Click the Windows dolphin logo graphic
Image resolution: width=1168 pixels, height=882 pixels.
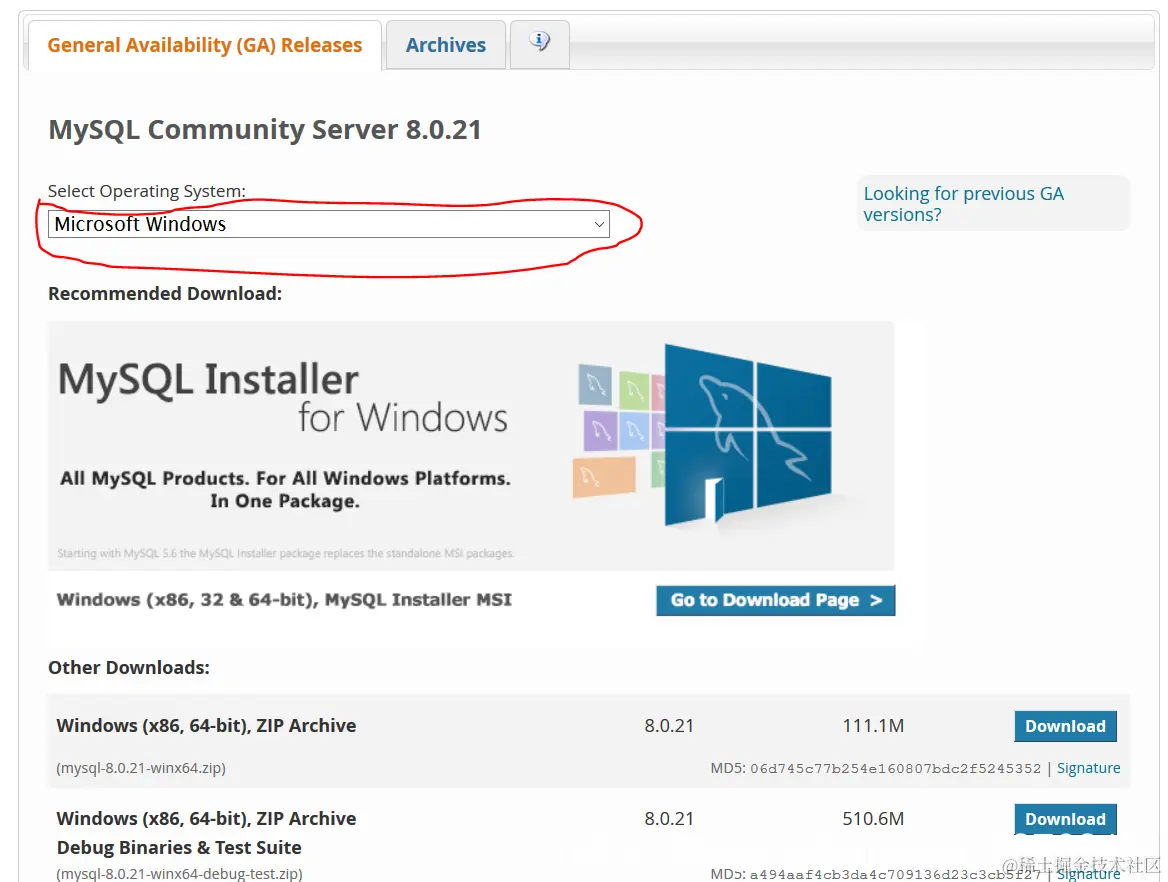[x=748, y=435]
